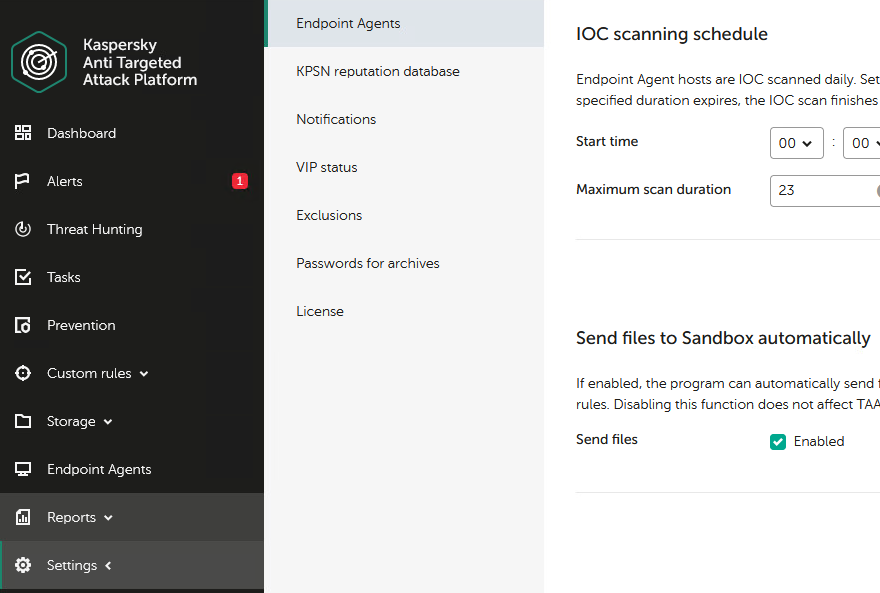Expand the Reports submenu arrow
The image size is (880, 593).
pyautogui.click(x=108, y=518)
